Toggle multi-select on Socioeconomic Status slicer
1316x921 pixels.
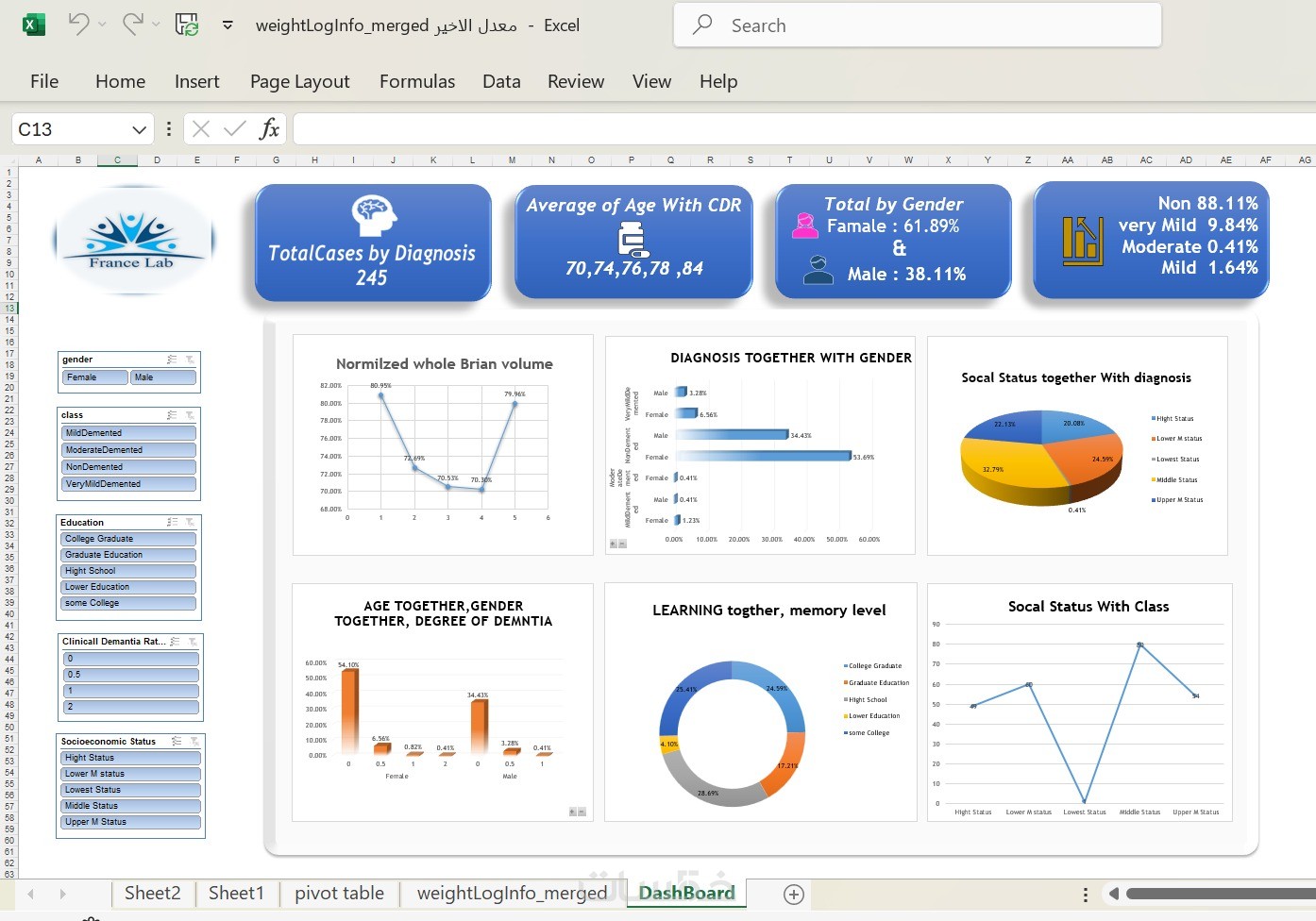[177, 742]
